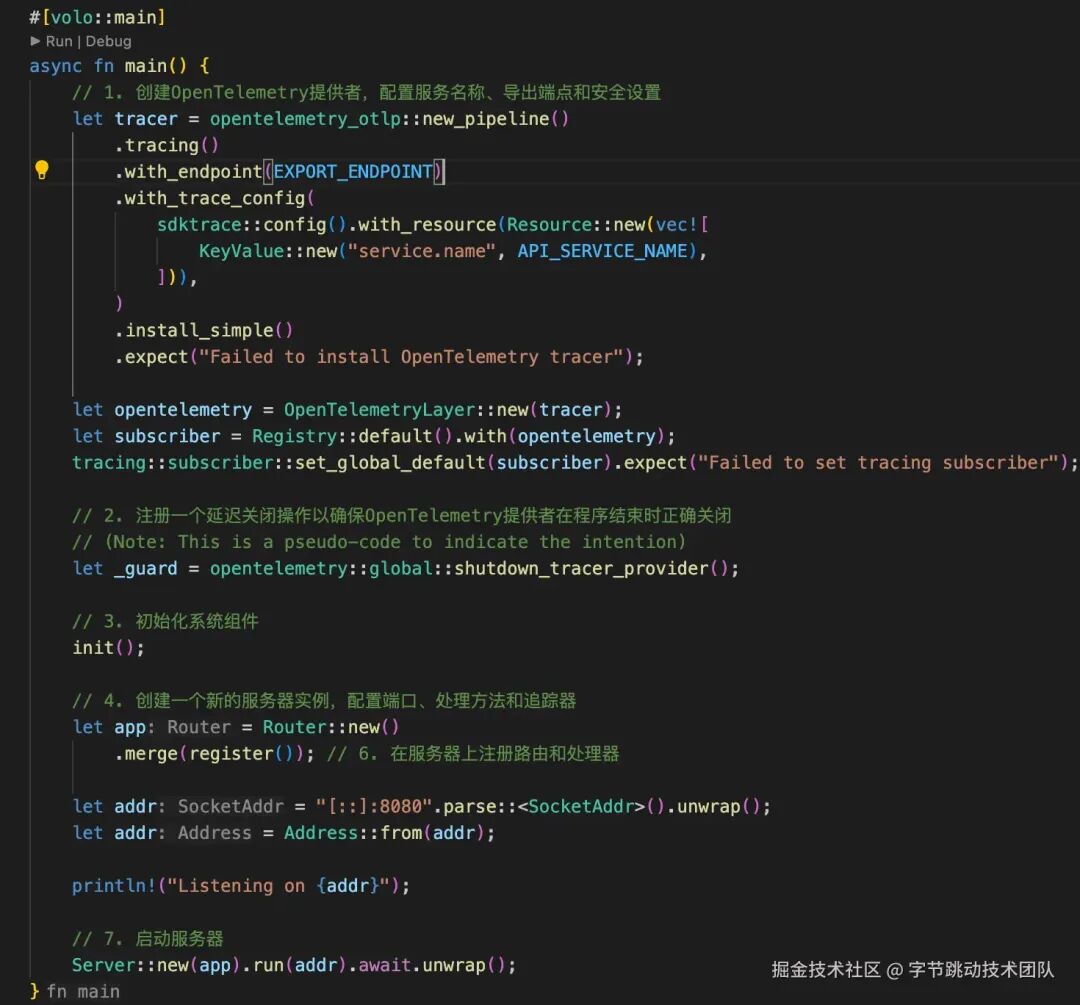Click the Registry type name

294,436
